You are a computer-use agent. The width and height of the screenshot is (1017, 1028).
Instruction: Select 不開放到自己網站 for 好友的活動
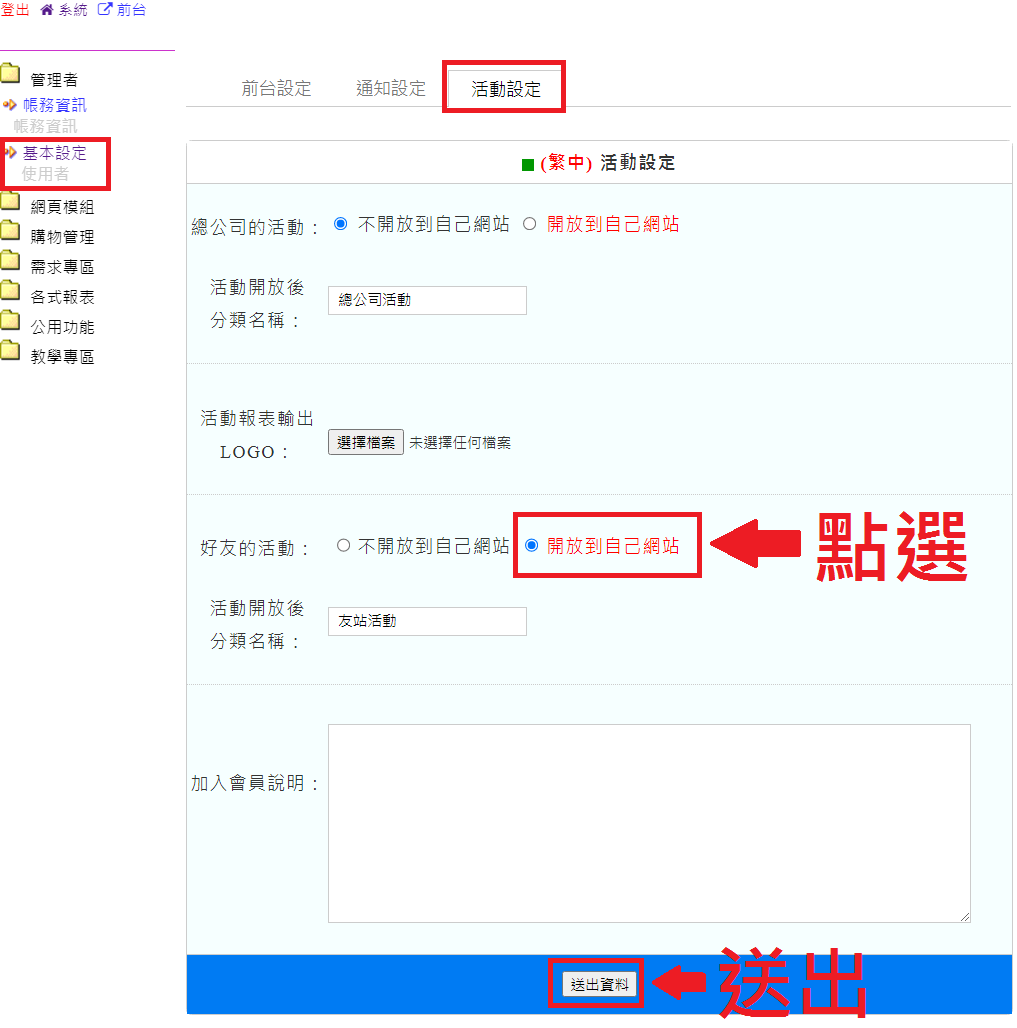pos(343,545)
